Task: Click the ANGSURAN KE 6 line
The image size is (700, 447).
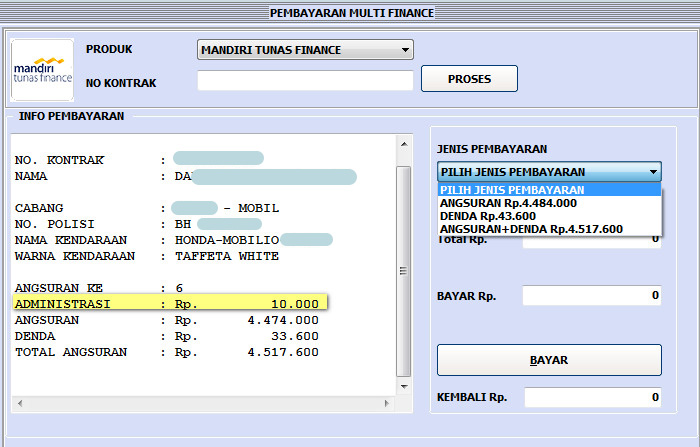Action: [99, 288]
